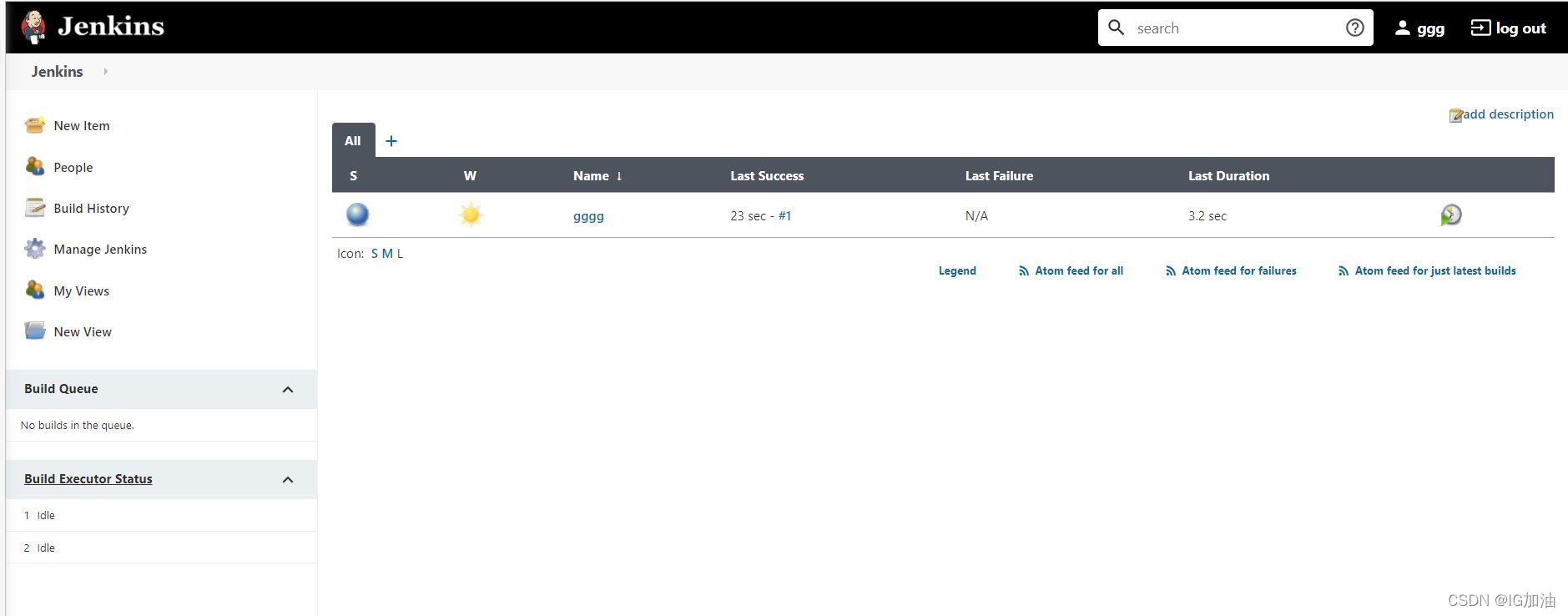Sort by W weather column header

coord(470,175)
